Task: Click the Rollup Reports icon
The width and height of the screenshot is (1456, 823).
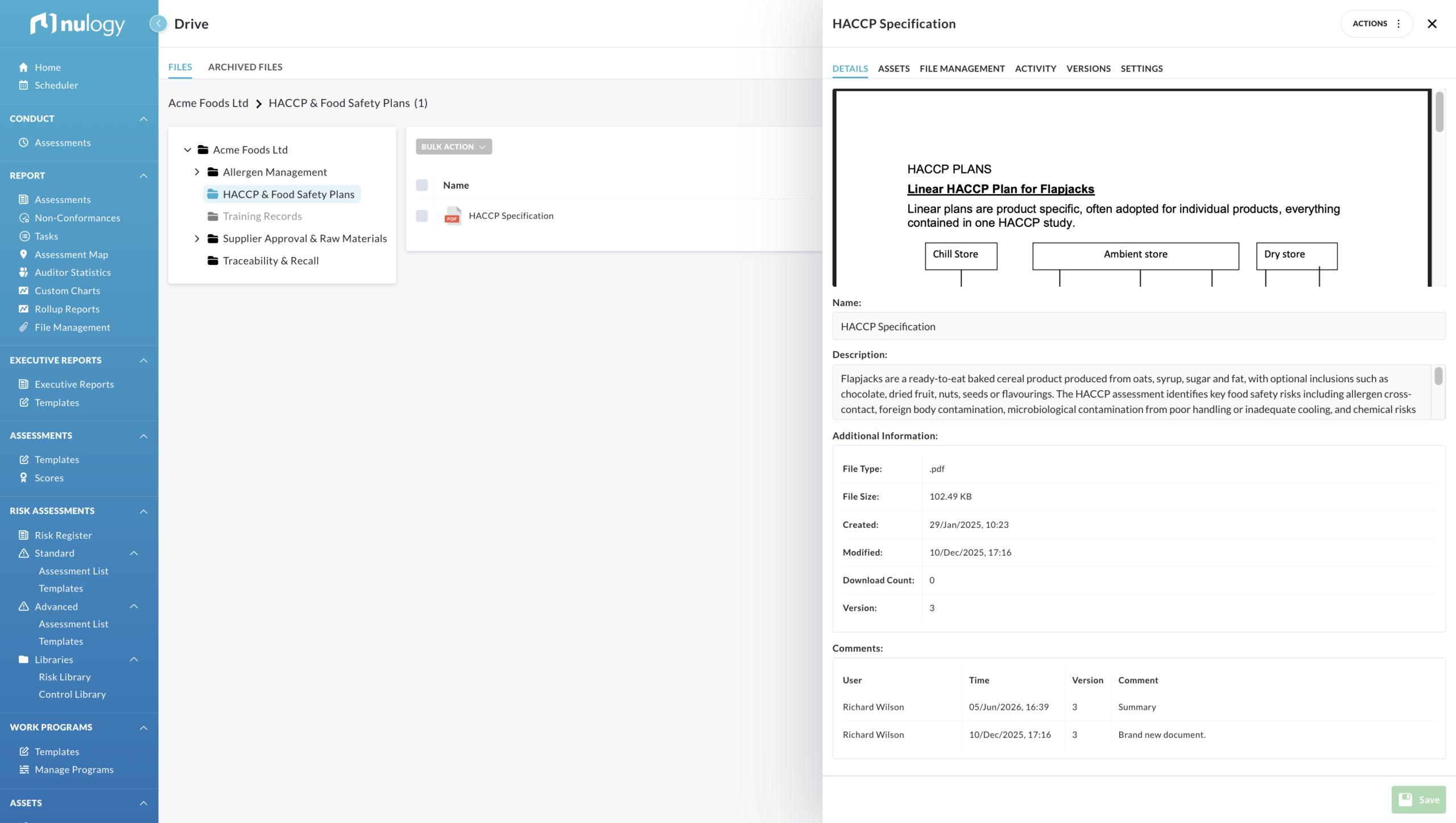Action: 23,309
